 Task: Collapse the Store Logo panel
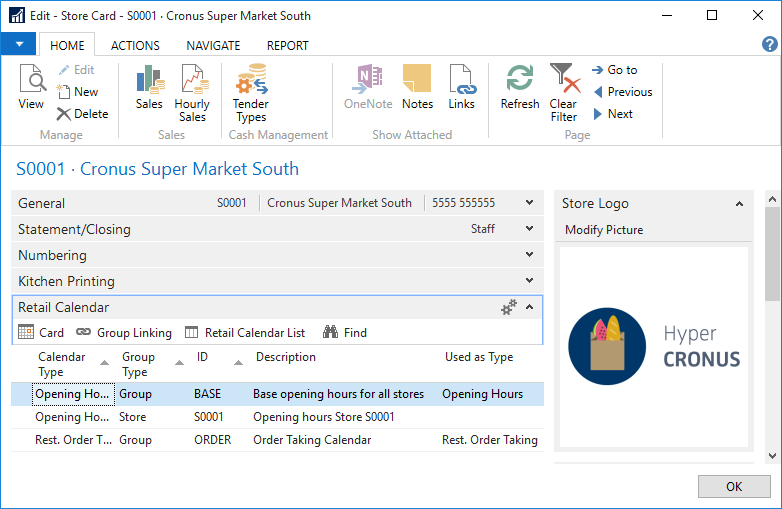[739, 204]
